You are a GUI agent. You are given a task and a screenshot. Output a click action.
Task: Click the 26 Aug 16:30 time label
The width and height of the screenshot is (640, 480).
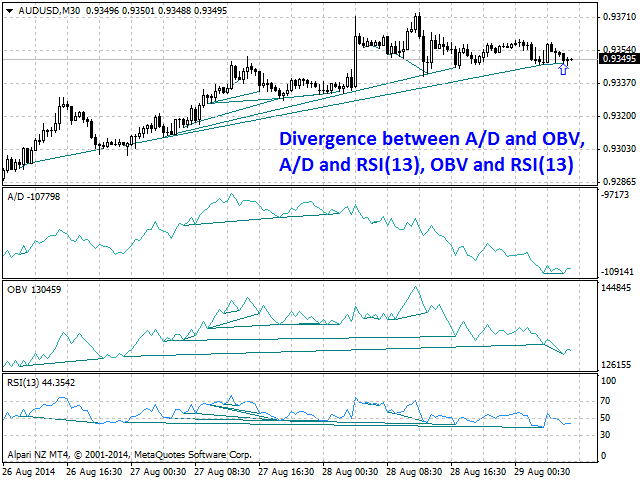point(94,472)
